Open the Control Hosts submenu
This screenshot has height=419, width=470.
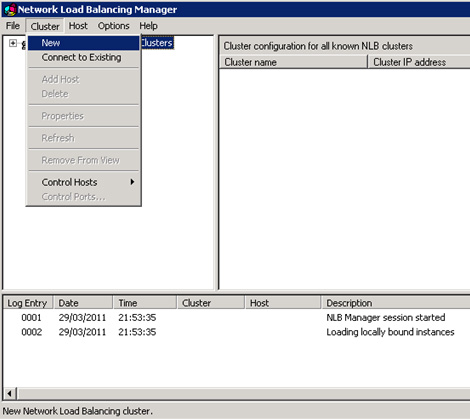(x=83, y=182)
